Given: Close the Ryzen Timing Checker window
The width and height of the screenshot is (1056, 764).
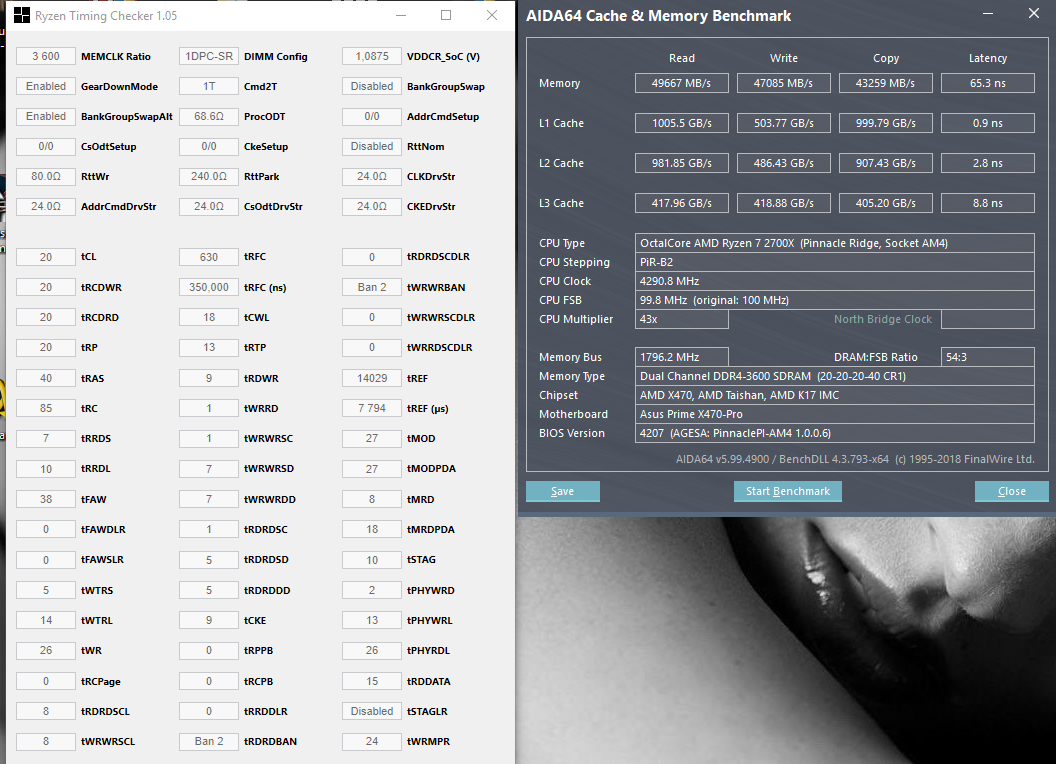Looking at the screenshot, I should click(492, 15).
